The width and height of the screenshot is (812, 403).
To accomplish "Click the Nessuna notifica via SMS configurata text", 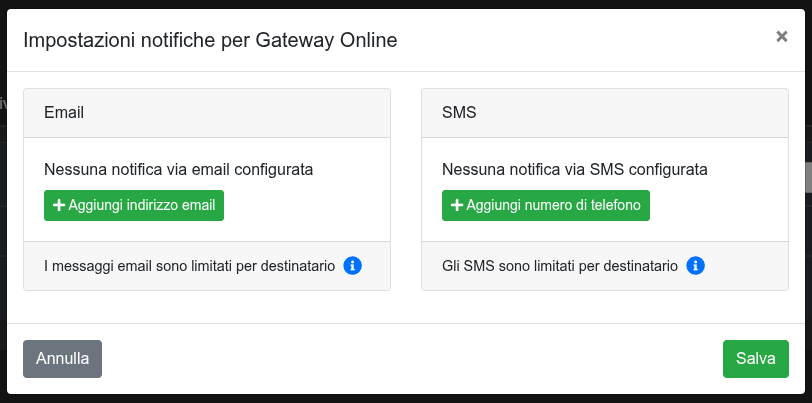I will tap(575, 169).
